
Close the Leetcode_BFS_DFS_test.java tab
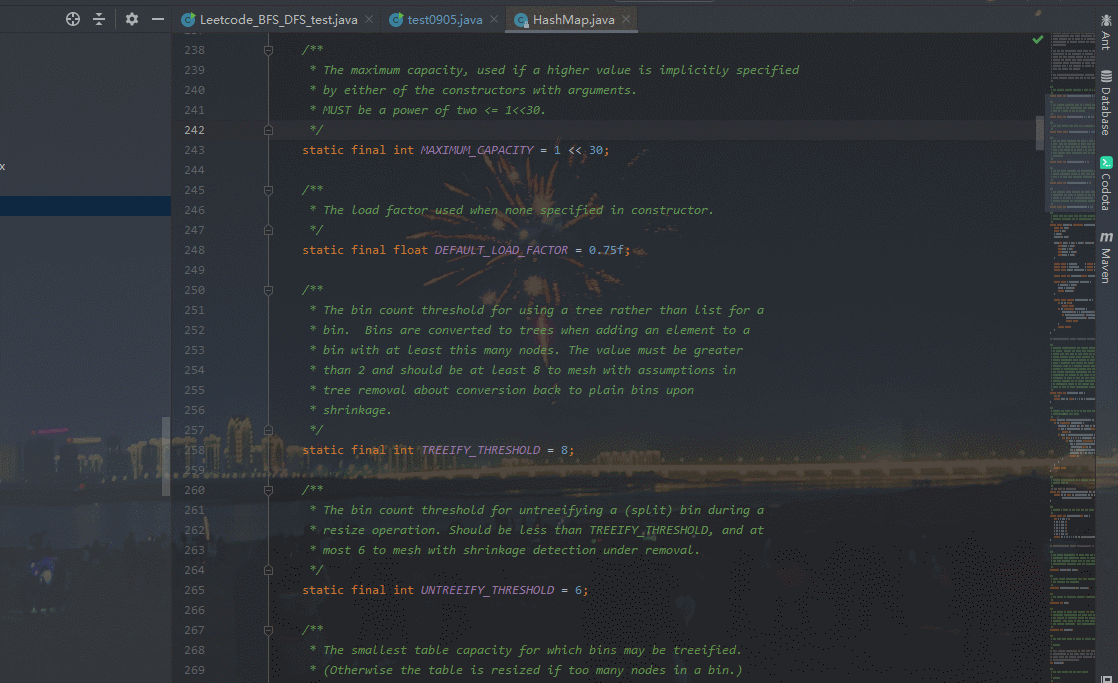tap(369, 19)
